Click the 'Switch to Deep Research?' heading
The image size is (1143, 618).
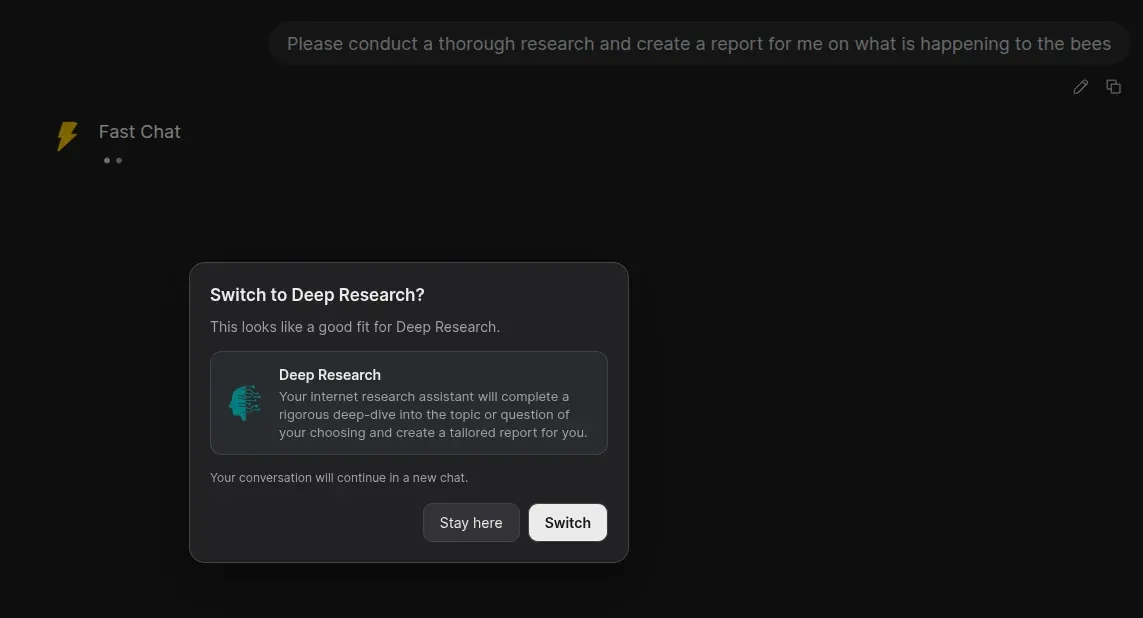[x=317, y=295]
